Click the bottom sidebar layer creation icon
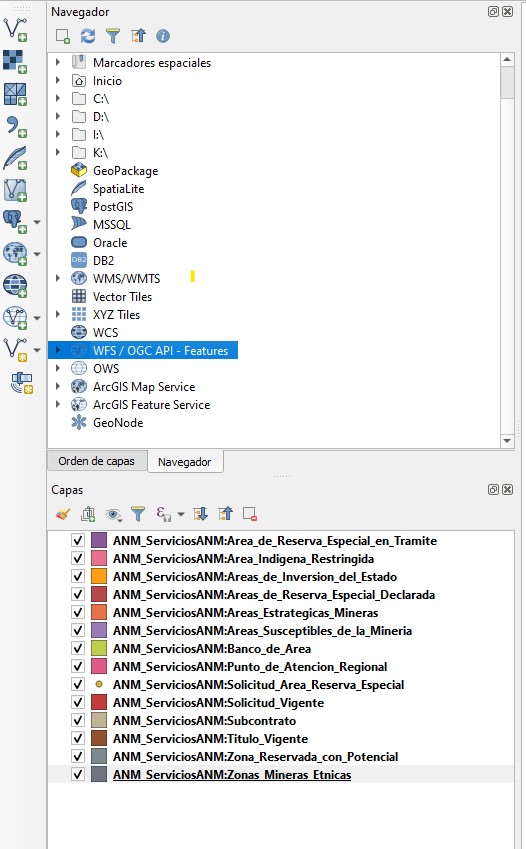Image resolution: width=526 pixels, height=849 pixels. point(22,382)
